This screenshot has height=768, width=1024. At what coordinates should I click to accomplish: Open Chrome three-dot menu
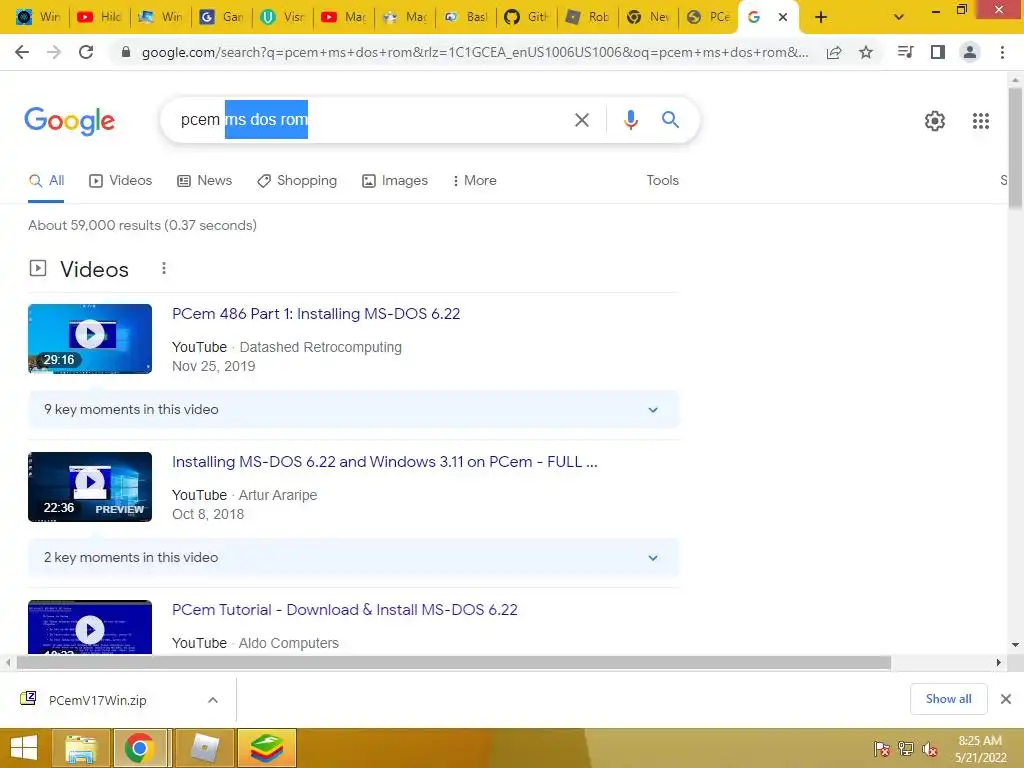coord(1002,52)
